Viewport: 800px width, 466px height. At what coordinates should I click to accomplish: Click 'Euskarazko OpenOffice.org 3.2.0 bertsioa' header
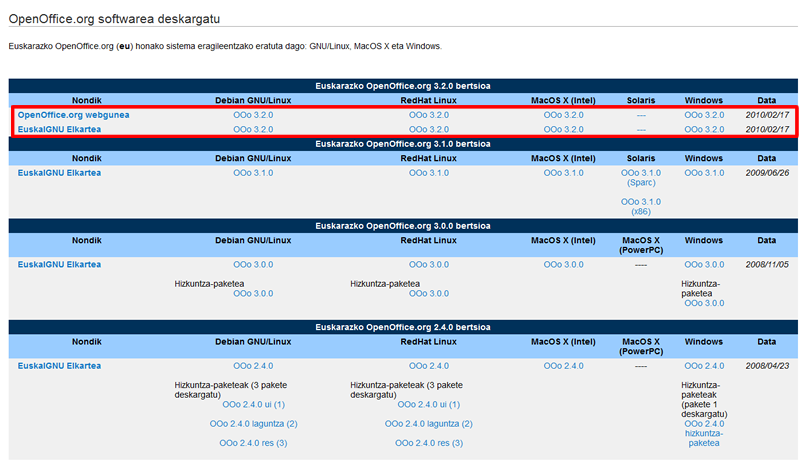[403, 86]
